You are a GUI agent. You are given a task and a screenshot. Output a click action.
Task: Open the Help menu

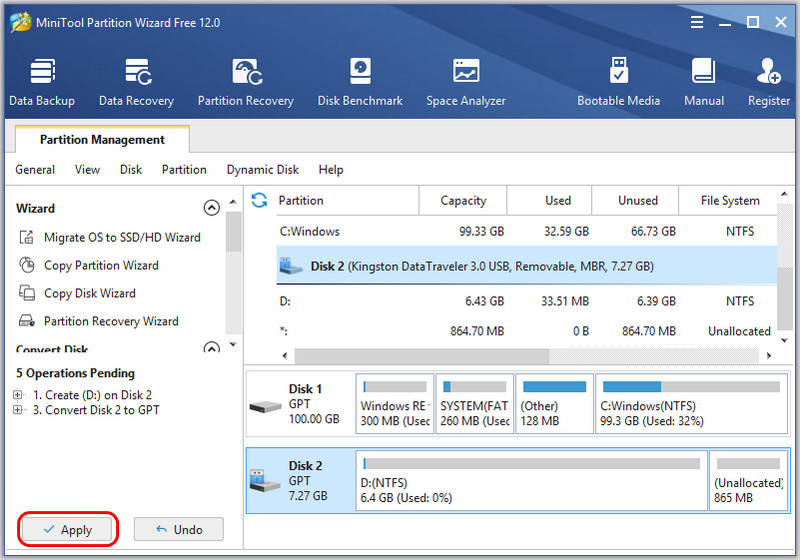click(x=331, y=169)
